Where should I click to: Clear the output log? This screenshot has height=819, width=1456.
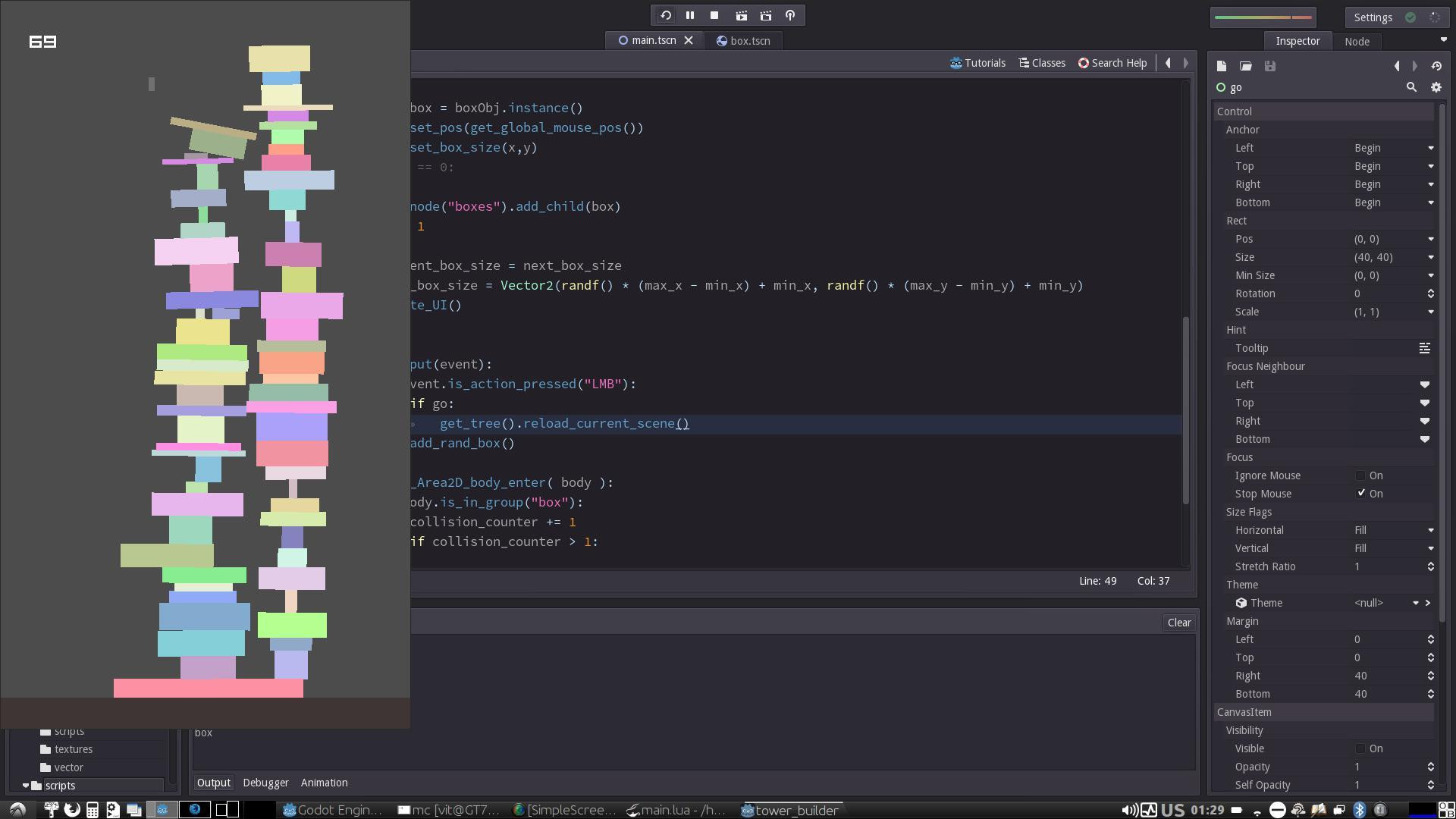pyautogui.click(x=1179, y=623)
